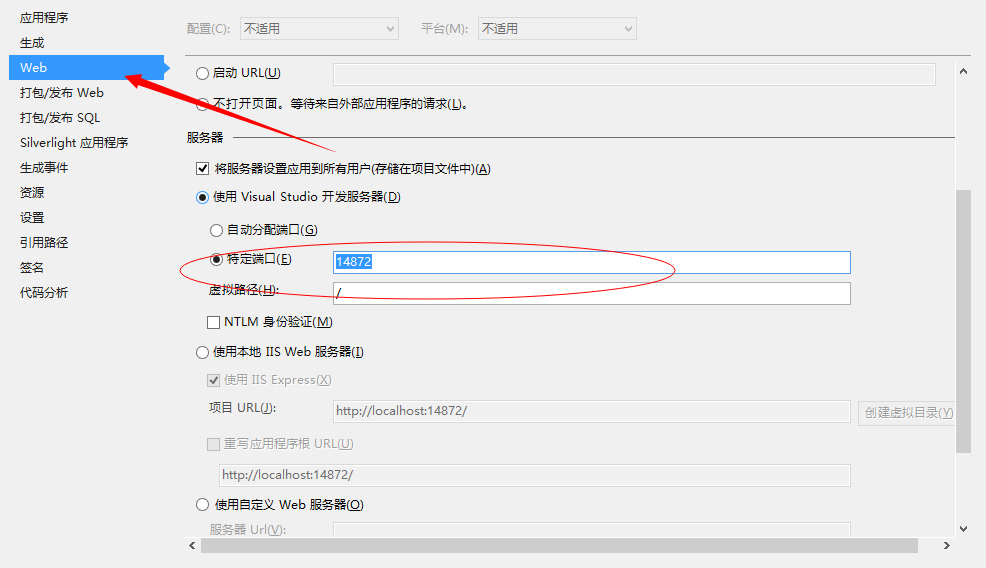Switch to the 生成 tab

click(32, 43)
